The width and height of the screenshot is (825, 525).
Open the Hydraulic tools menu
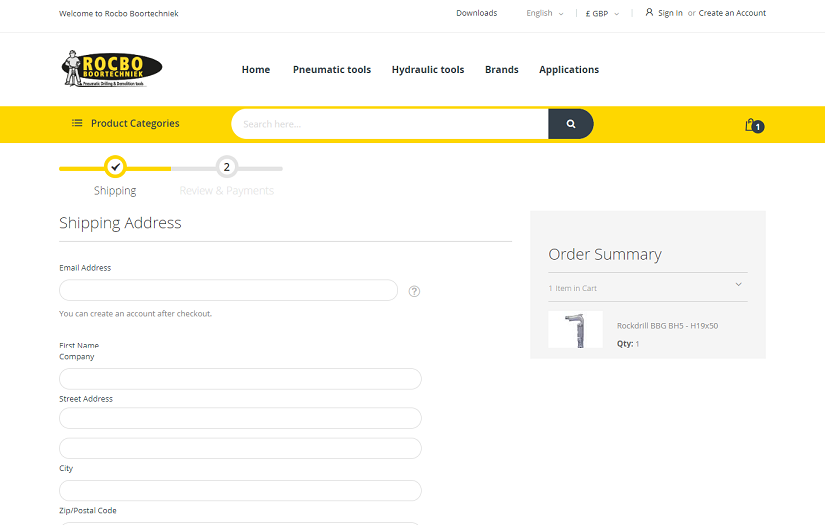(x=428, y=69)
